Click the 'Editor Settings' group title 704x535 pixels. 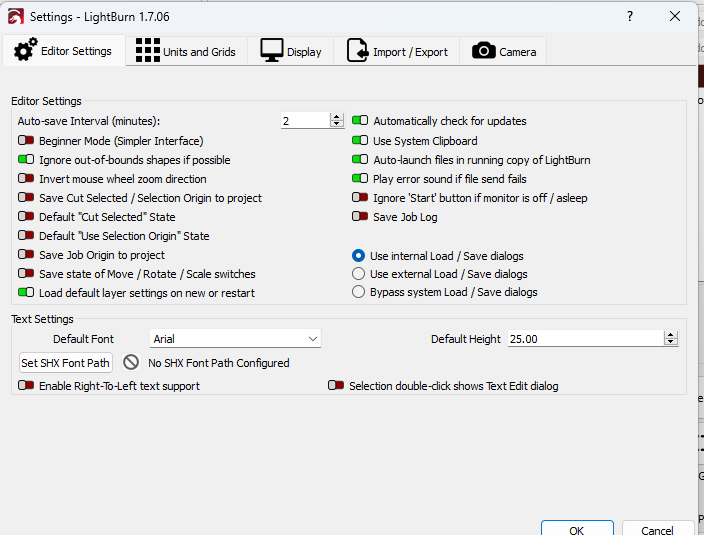click(x=46, y=101)
